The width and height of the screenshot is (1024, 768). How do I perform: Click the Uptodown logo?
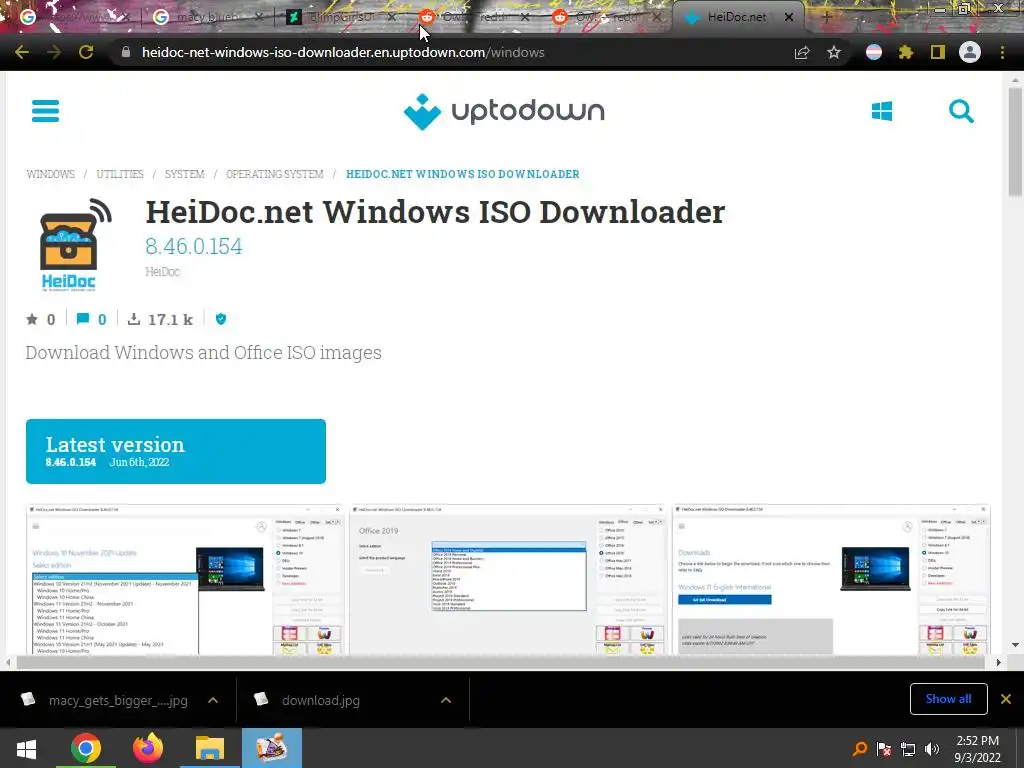504,112
